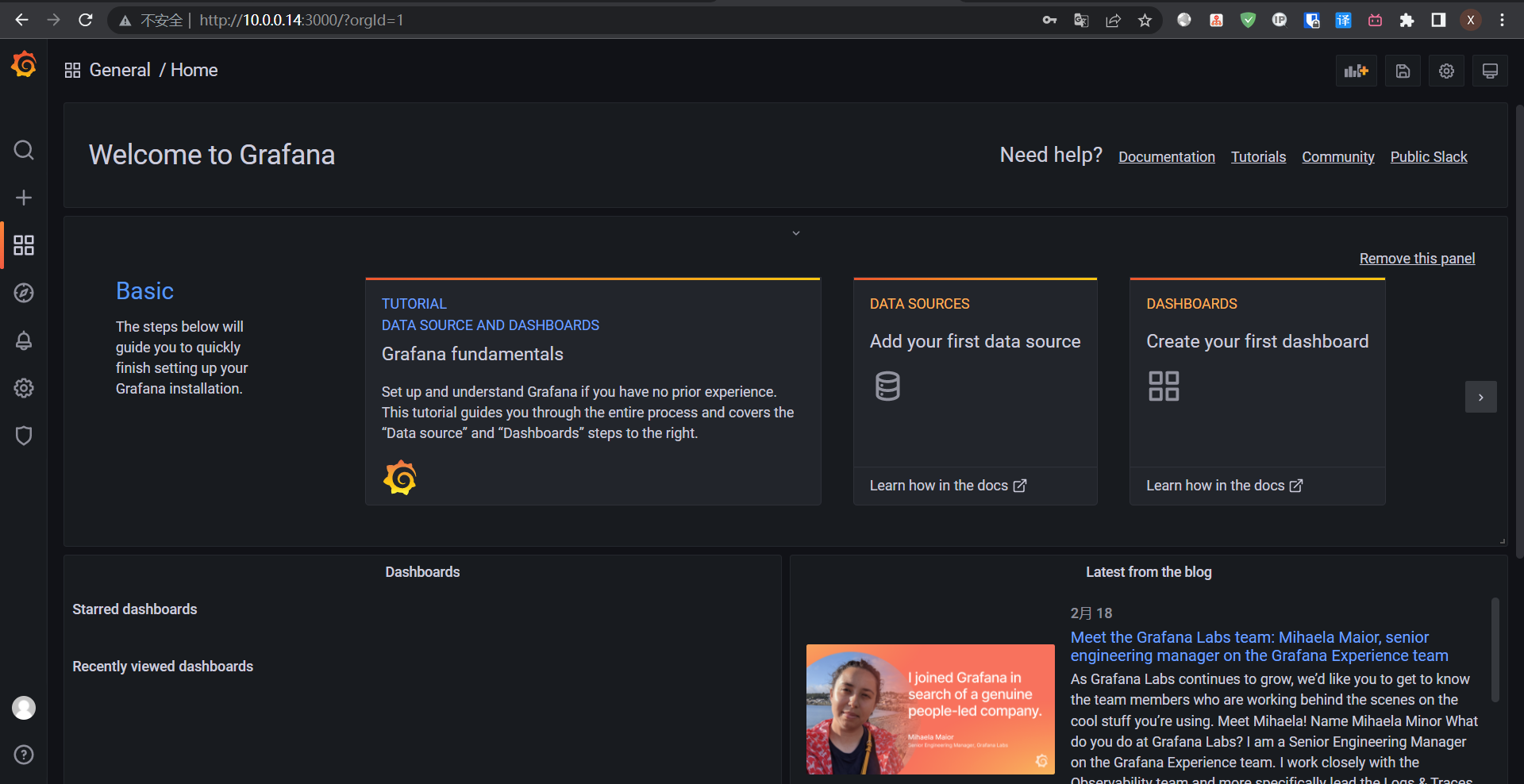Click the Home breadcrumb
The image size is (1524, 784).
[x=194, y=70]
